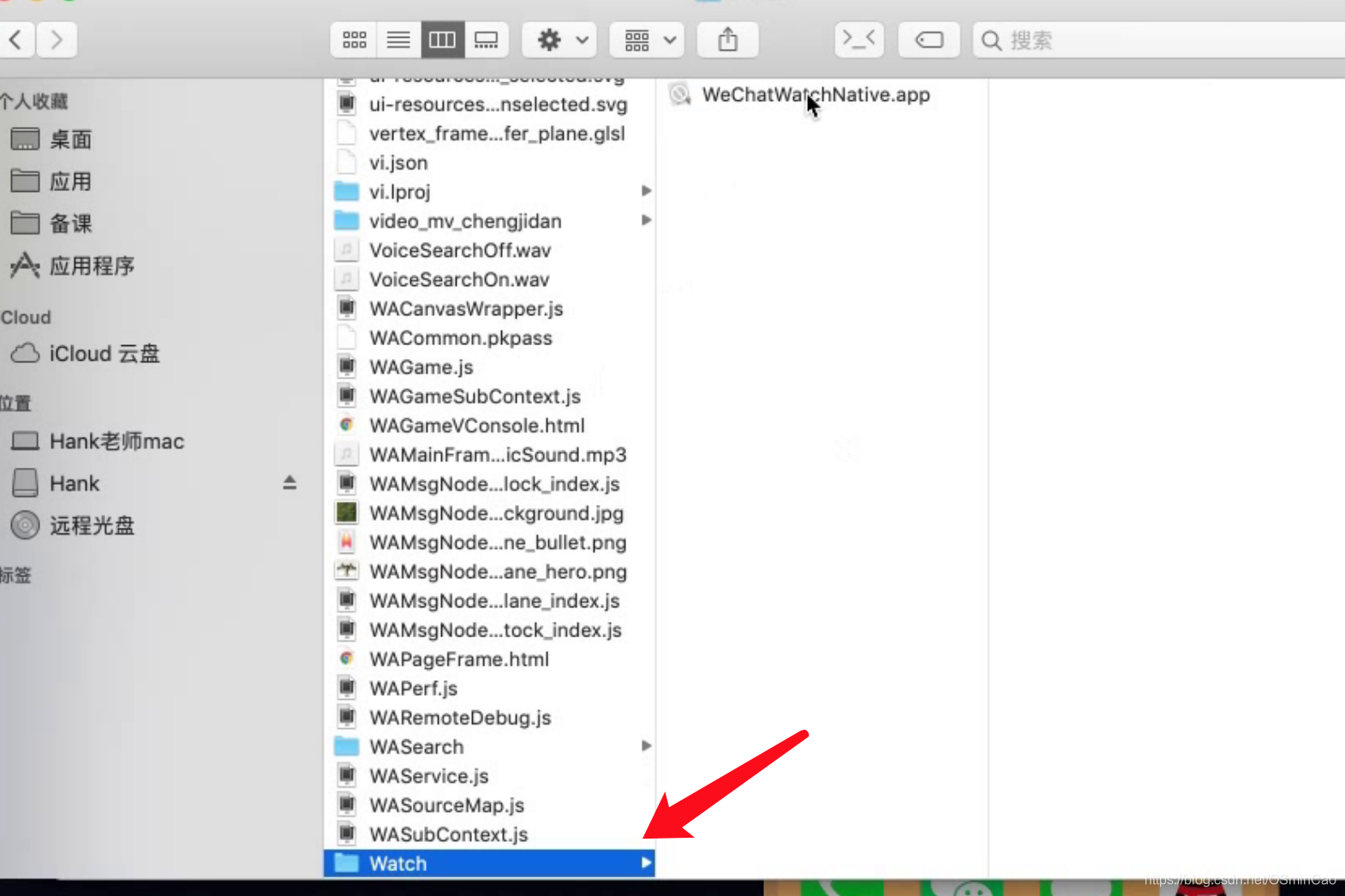Screen dimensions: 1345x896
Task: Select VoiceSearchOff.wav audio icon
Action: pos(347,250)
